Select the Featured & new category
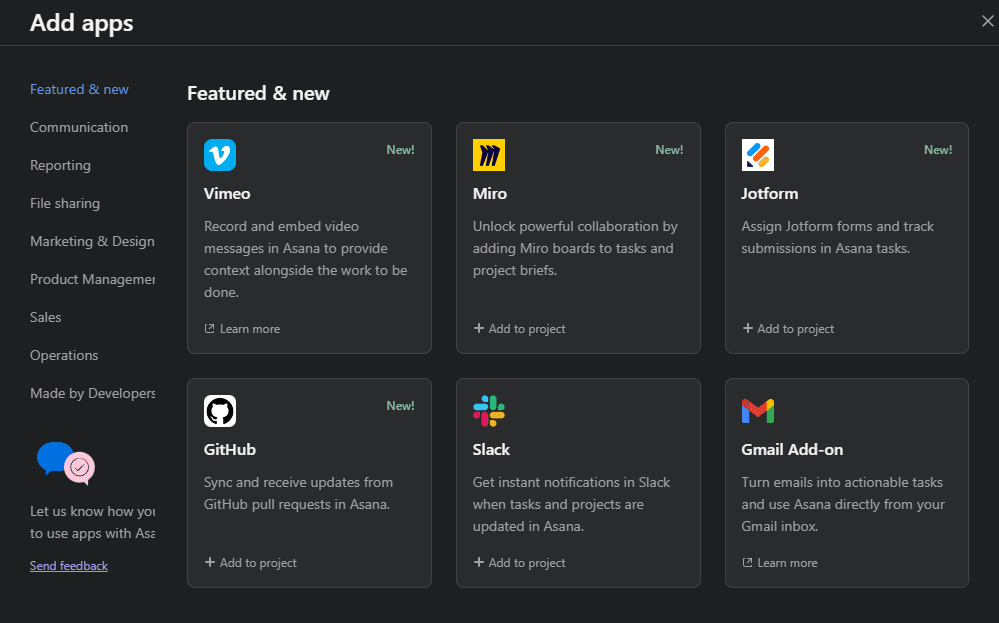The width and height of the screenshot is (999, 623). (79, 89)
